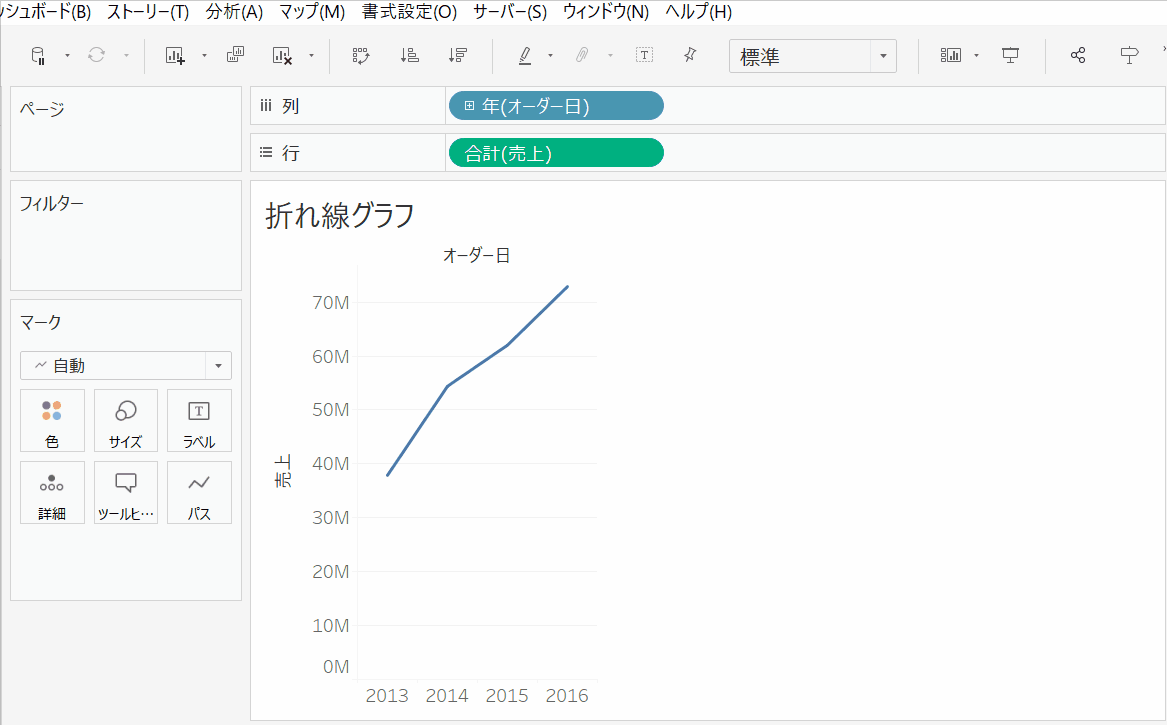Viewport: 1167px width, 725px height.
Task: Click the 2014 axis label
Action: 447,695
